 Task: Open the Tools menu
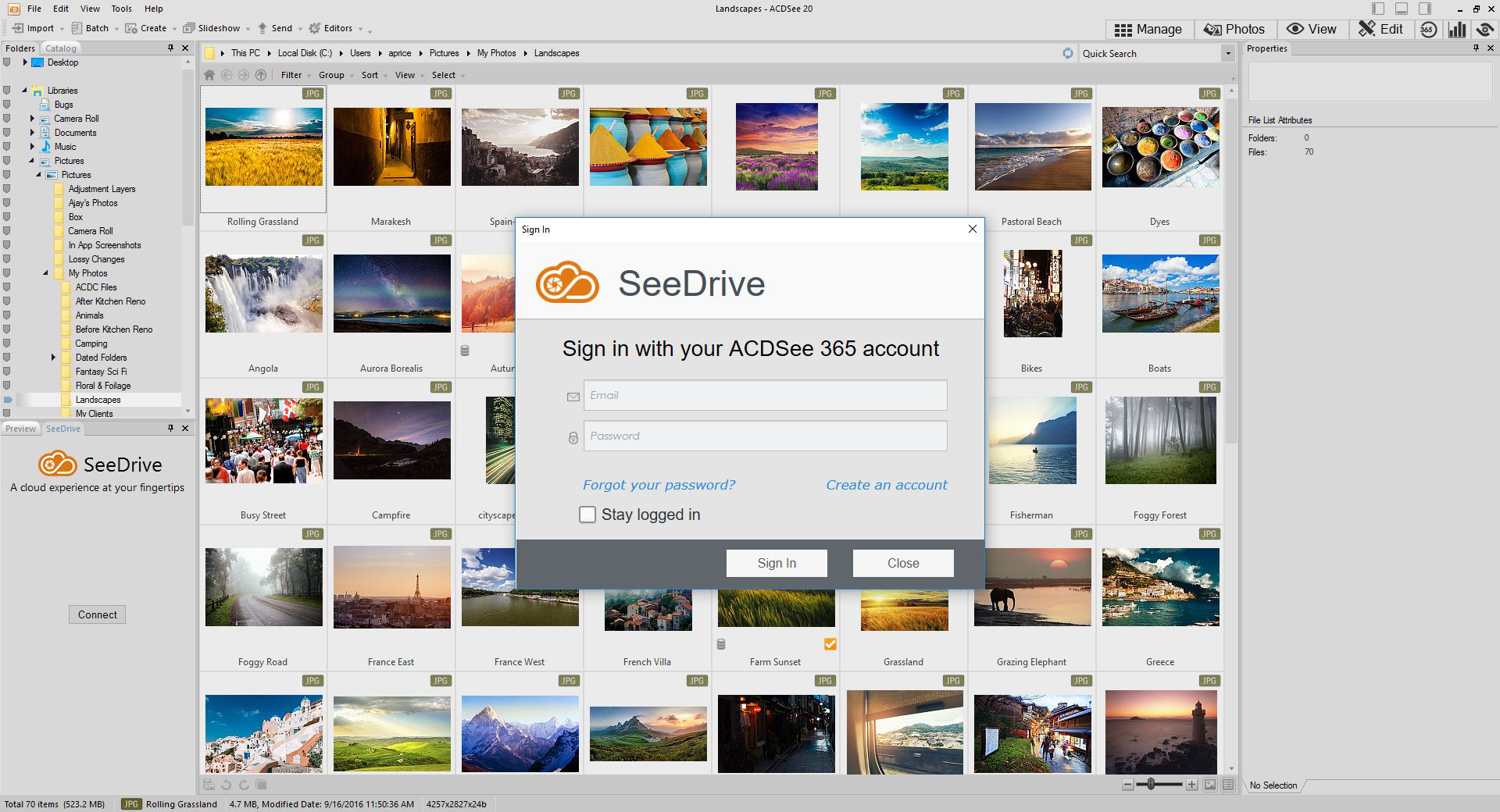[x=121, y=9]
